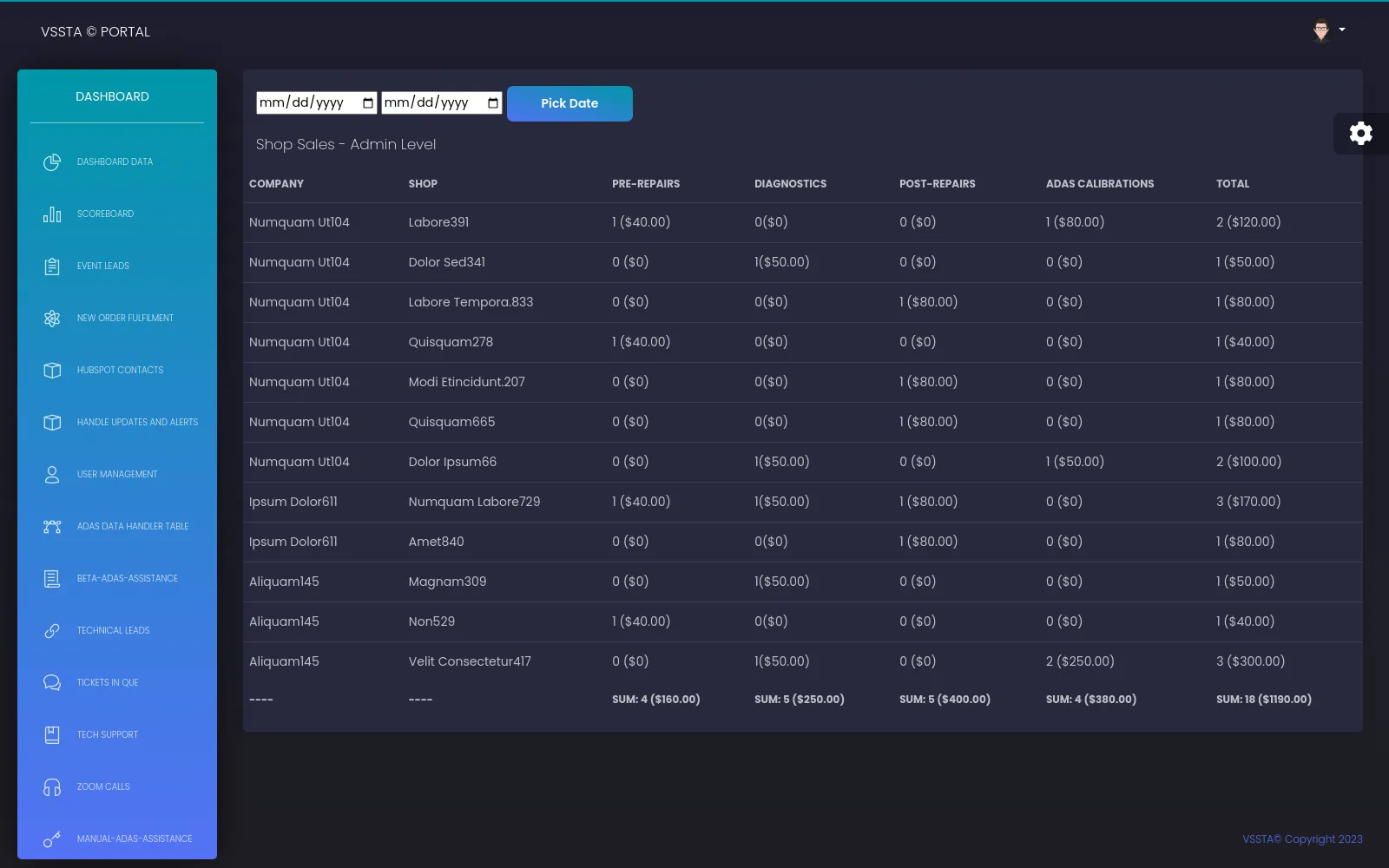Screen dimensions: 1389x868
Task: Click the ADAS CALIBRATIONS column header
Action: 1100,184
